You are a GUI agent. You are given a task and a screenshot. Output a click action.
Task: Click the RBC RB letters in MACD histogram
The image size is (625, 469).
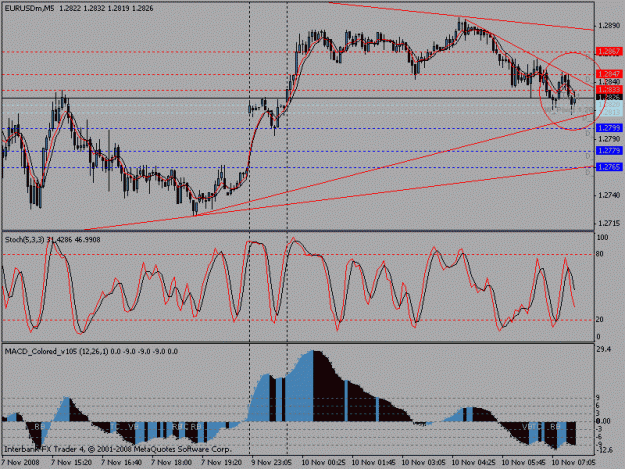(x=186, y=427)
